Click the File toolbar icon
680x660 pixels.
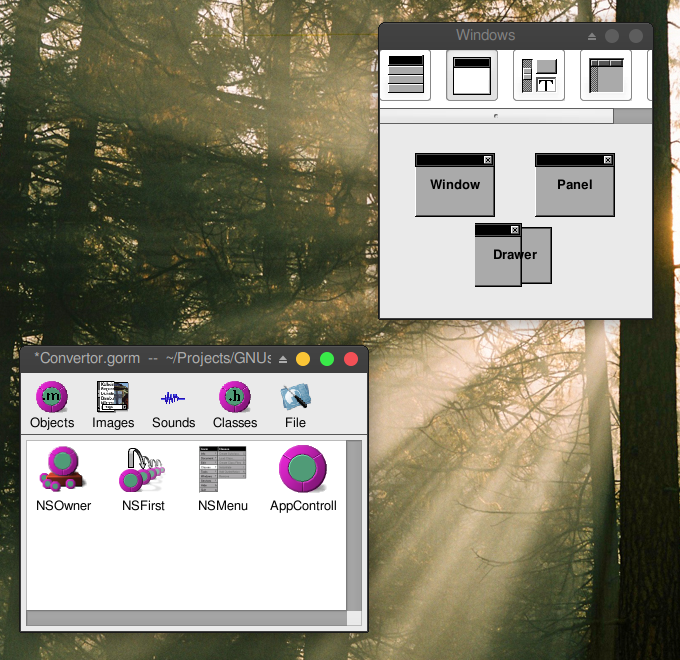pyautogui.click(x=295, y=405)
